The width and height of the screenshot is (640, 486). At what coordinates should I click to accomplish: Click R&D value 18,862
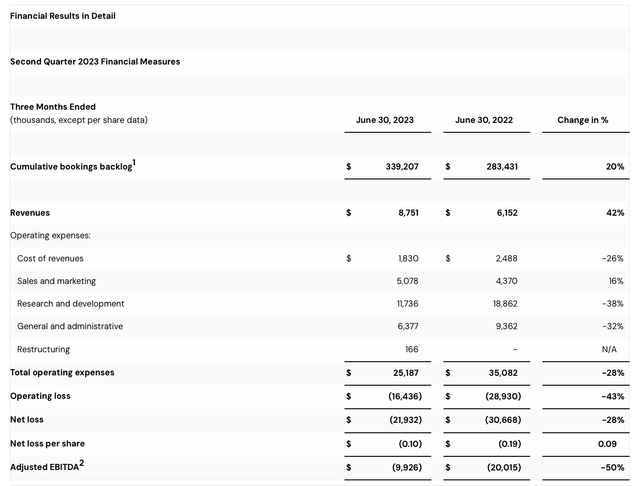tap(505, 304)
